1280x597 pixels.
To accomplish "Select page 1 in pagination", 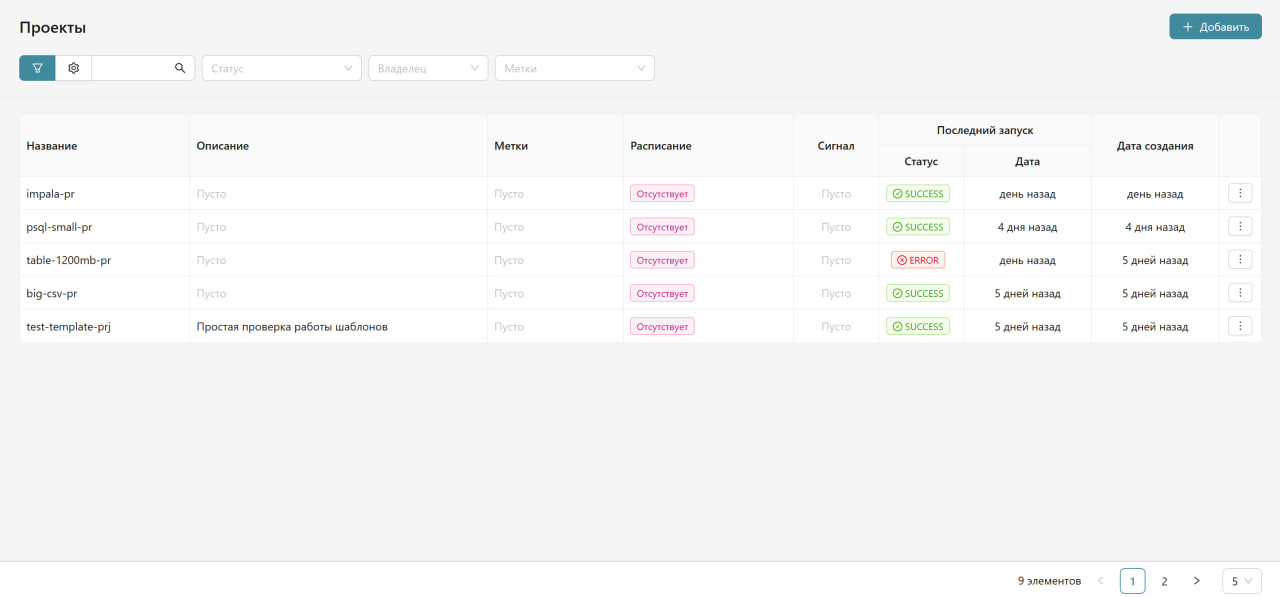I will 1133,581.
